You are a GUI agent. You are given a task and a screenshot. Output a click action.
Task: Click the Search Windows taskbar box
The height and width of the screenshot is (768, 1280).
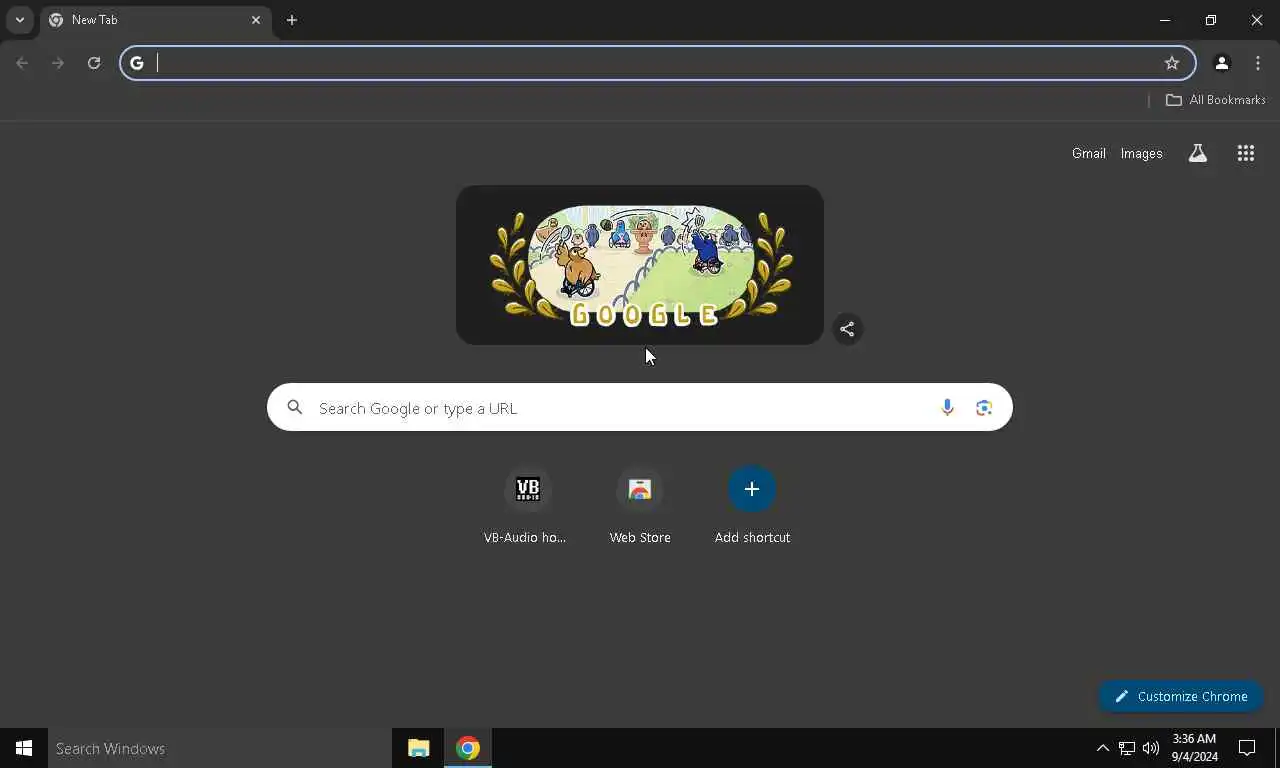220,748
